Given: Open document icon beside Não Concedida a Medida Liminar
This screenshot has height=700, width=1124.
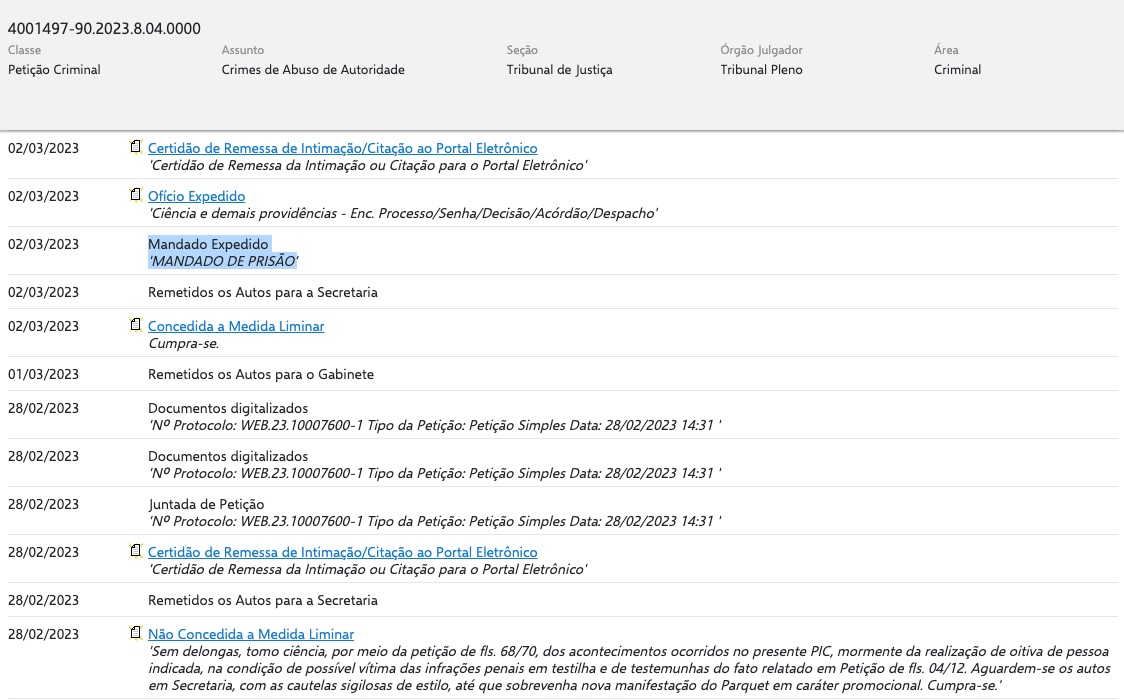Looking at the screenshot, I should pos(136,634).
